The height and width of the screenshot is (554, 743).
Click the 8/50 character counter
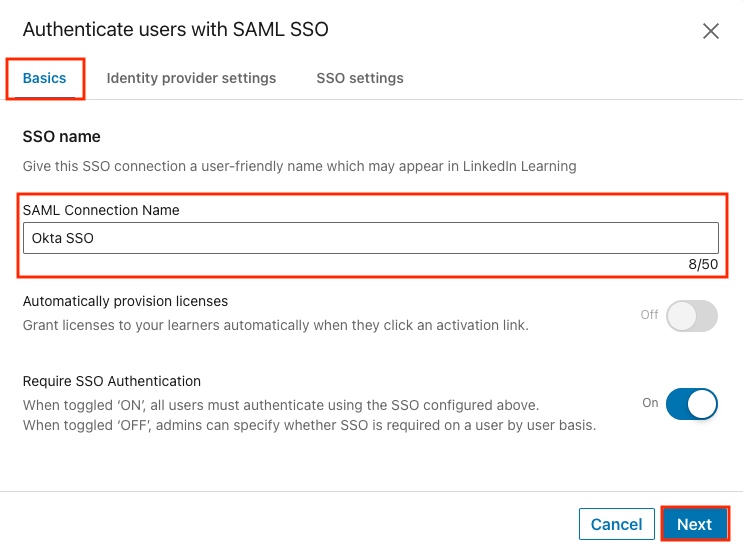click(x=703, y=264)
